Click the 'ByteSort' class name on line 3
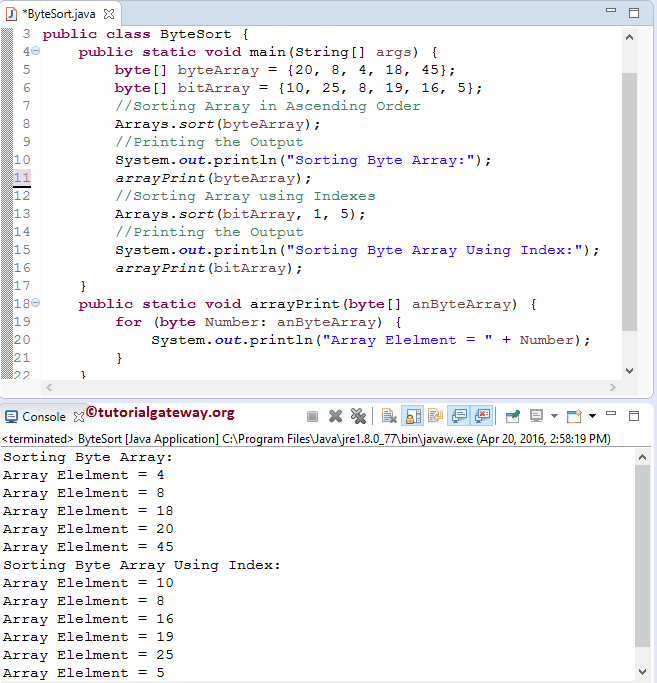 pos(196,34)
